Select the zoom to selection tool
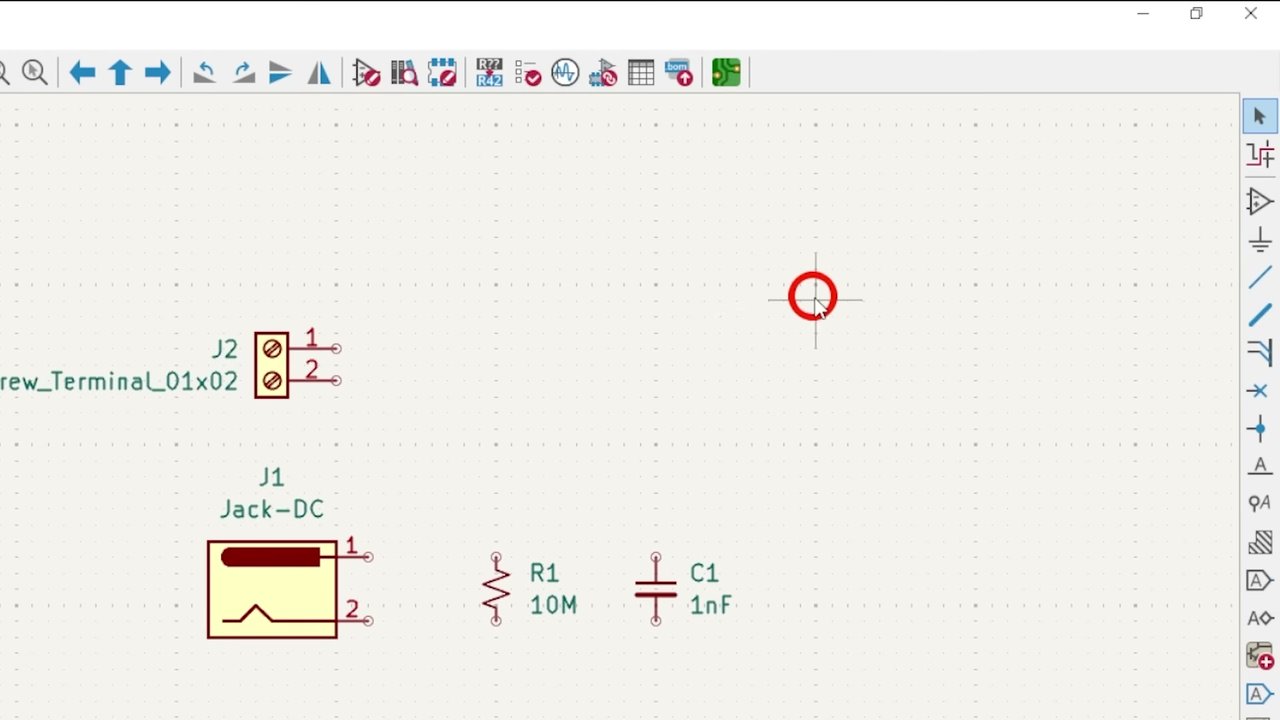The height and width of the screenshot is (720, 1280). [x=35, y=72]
